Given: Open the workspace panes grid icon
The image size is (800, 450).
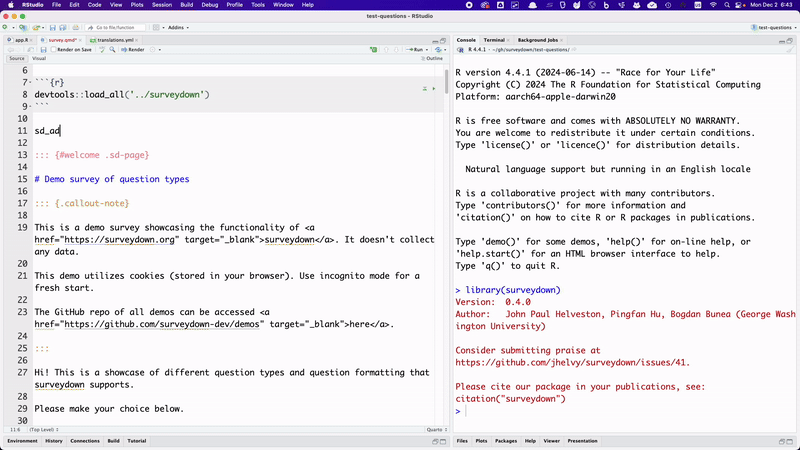Looking at the screenshot, I should pos(156,28).
